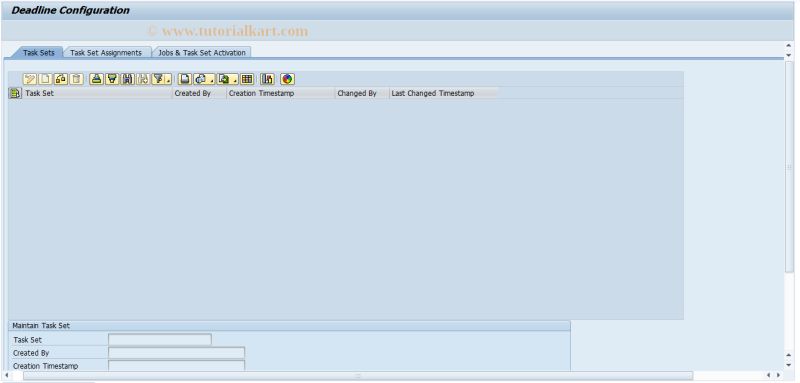Click the Deadline Configuration title

coord(70,10)
